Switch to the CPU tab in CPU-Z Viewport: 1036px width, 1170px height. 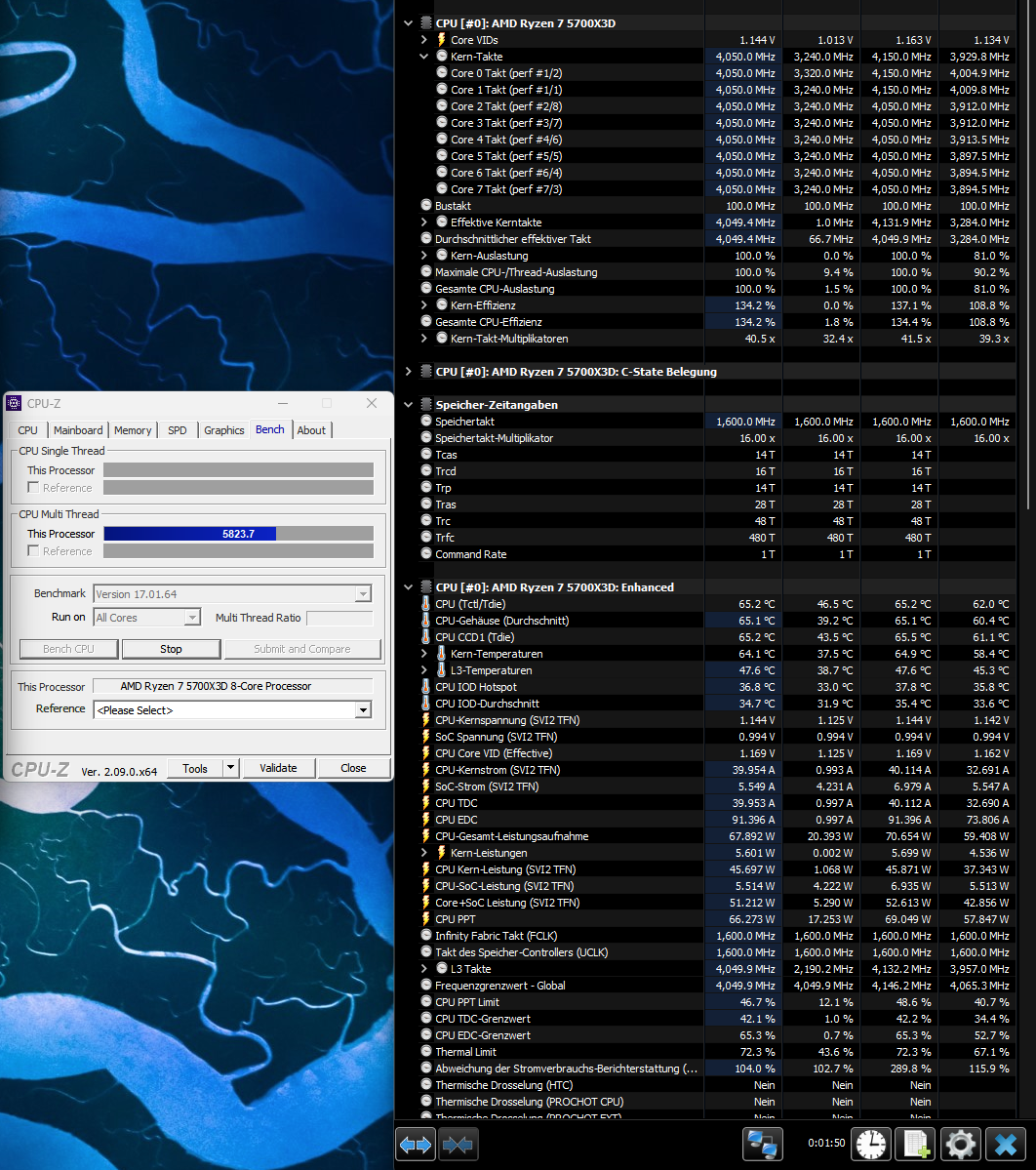click(27, 430)
